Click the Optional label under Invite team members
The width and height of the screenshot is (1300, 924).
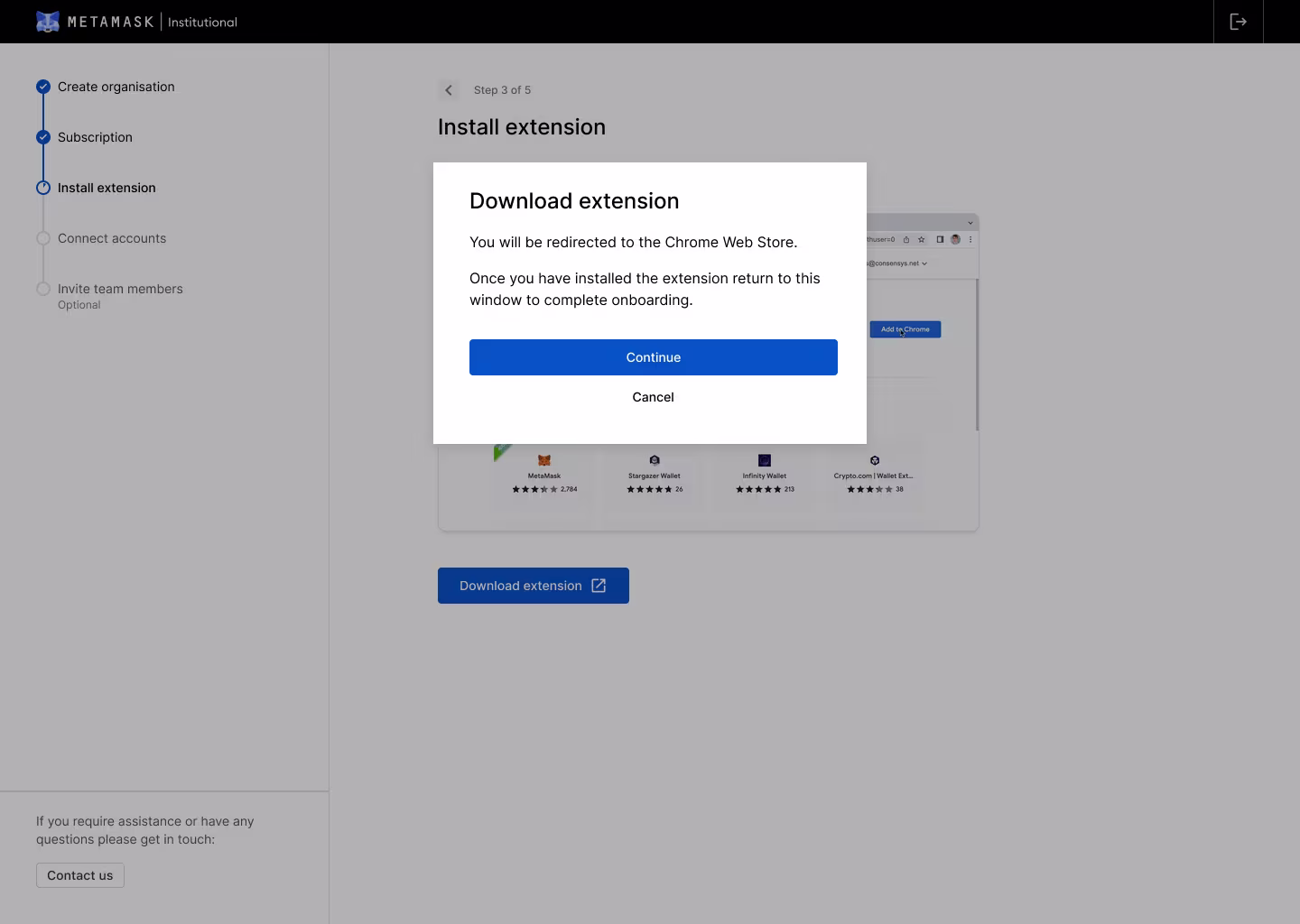[79, 305]
